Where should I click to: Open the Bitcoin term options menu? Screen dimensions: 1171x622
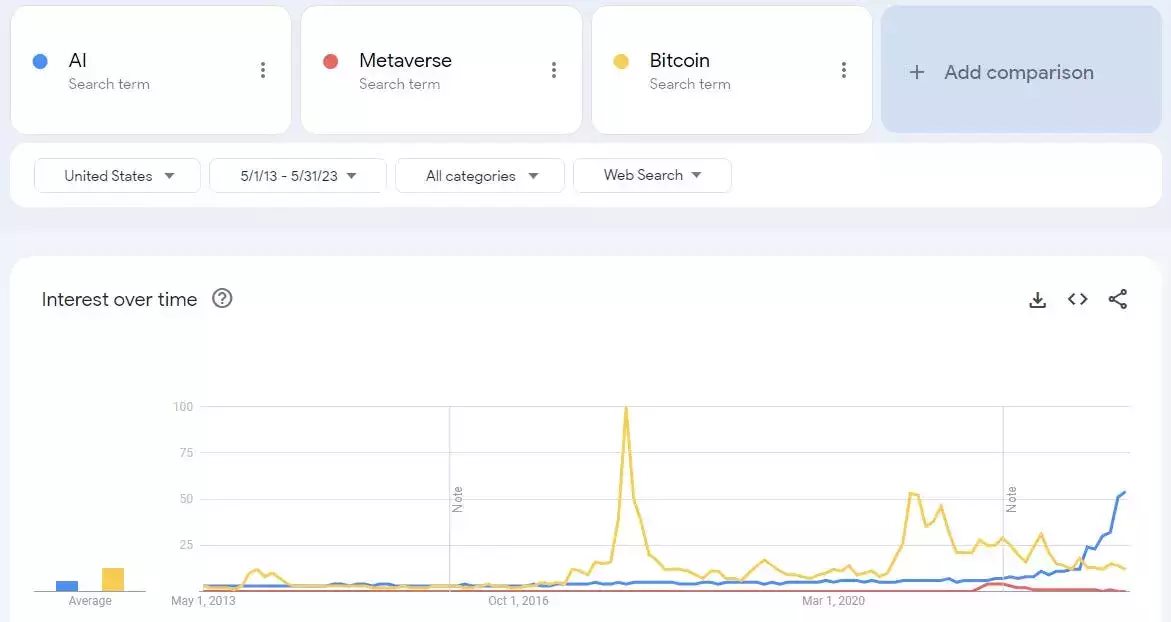click(x=844, y=70)
